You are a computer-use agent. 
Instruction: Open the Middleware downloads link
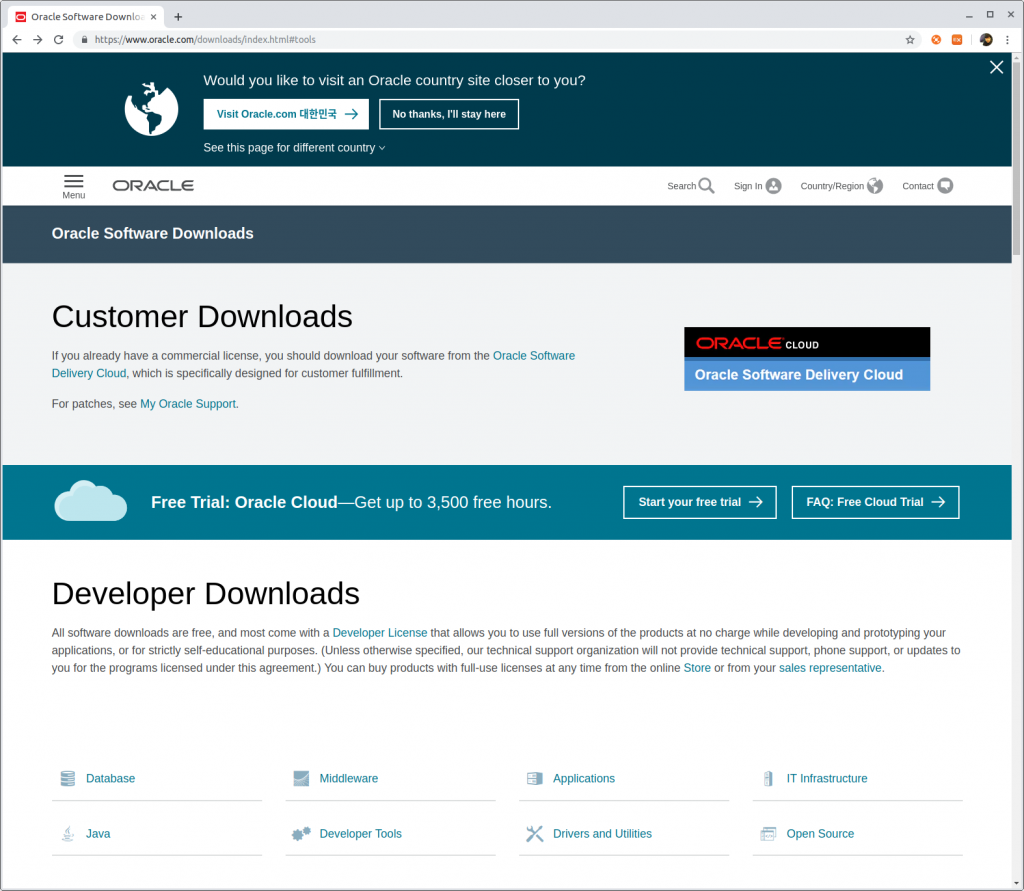point(349,778)
